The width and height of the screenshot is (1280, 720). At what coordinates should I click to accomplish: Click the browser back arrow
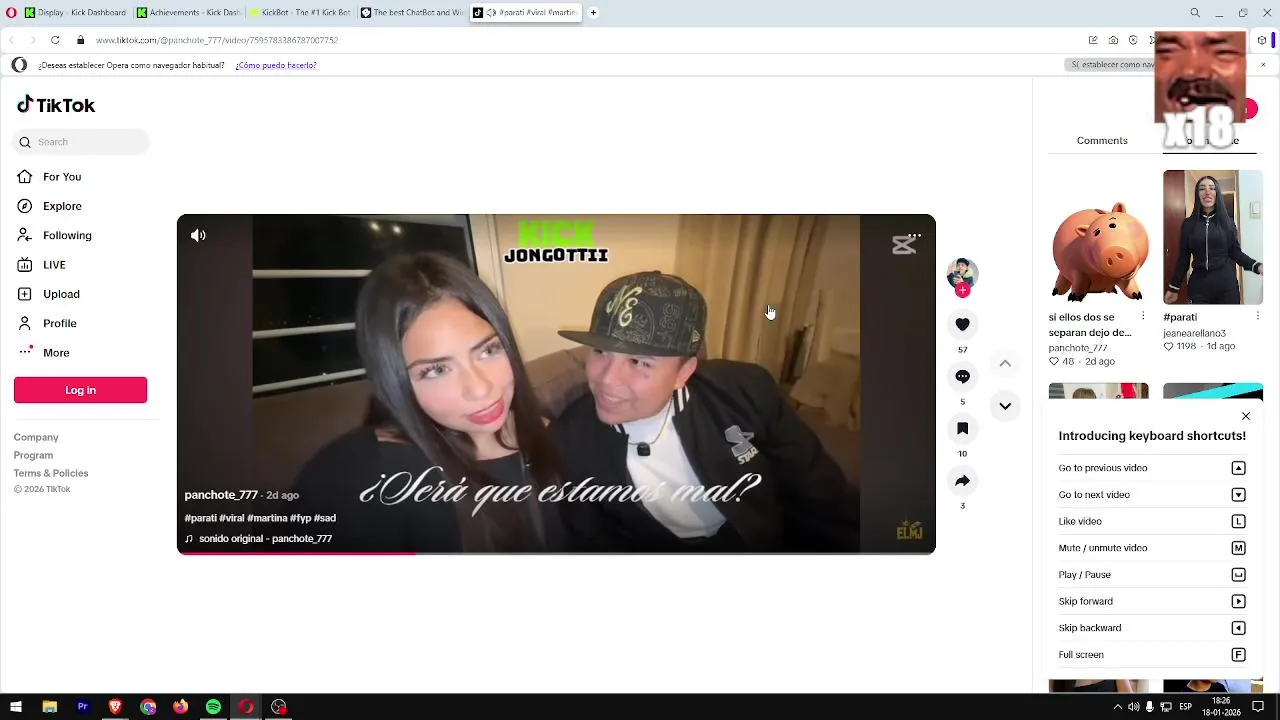tap(11, 40)
